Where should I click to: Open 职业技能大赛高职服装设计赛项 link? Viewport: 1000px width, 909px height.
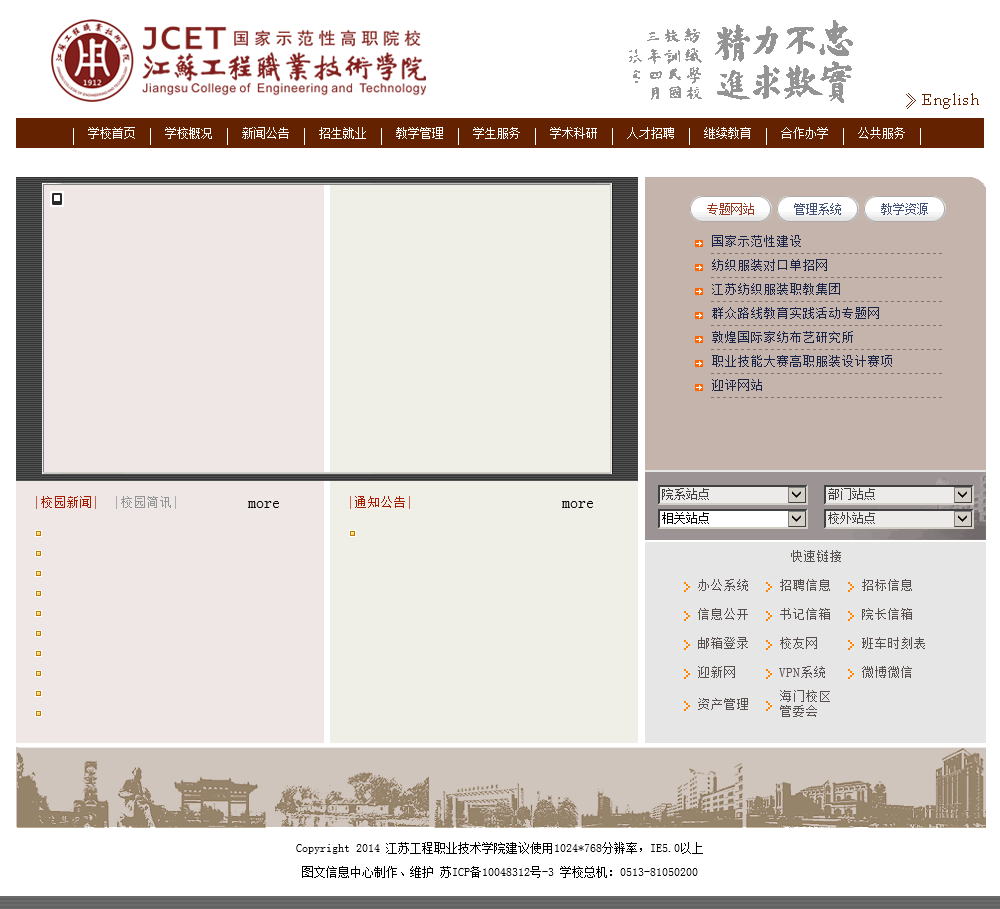pyautogui.click(x=802, y=362)
